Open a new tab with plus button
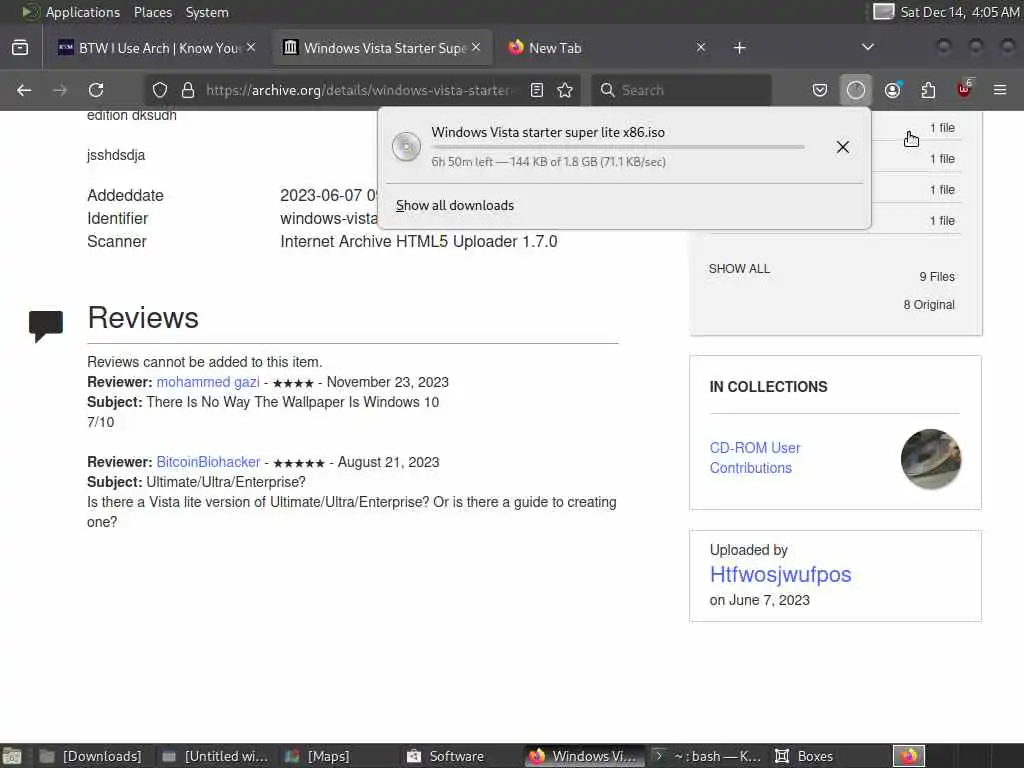The height and width of the screenshot is (768, 1024). tap(739, 48)
